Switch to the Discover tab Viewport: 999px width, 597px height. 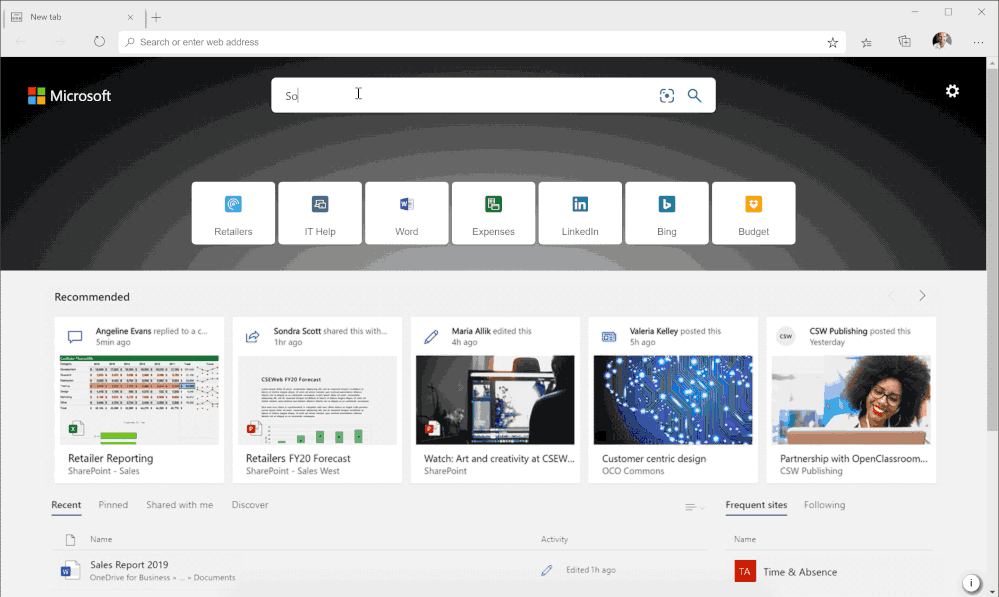coord(250,505)
